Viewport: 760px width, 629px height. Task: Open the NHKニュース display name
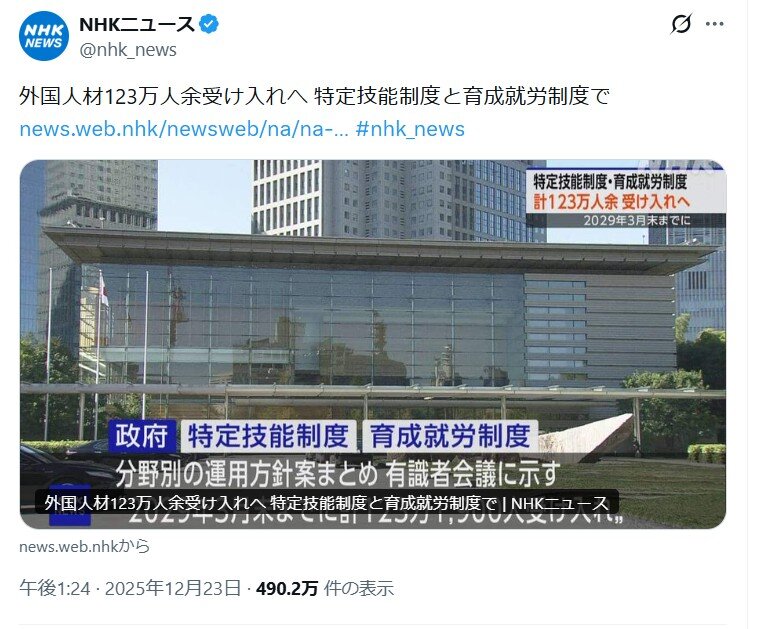[137, 24]
